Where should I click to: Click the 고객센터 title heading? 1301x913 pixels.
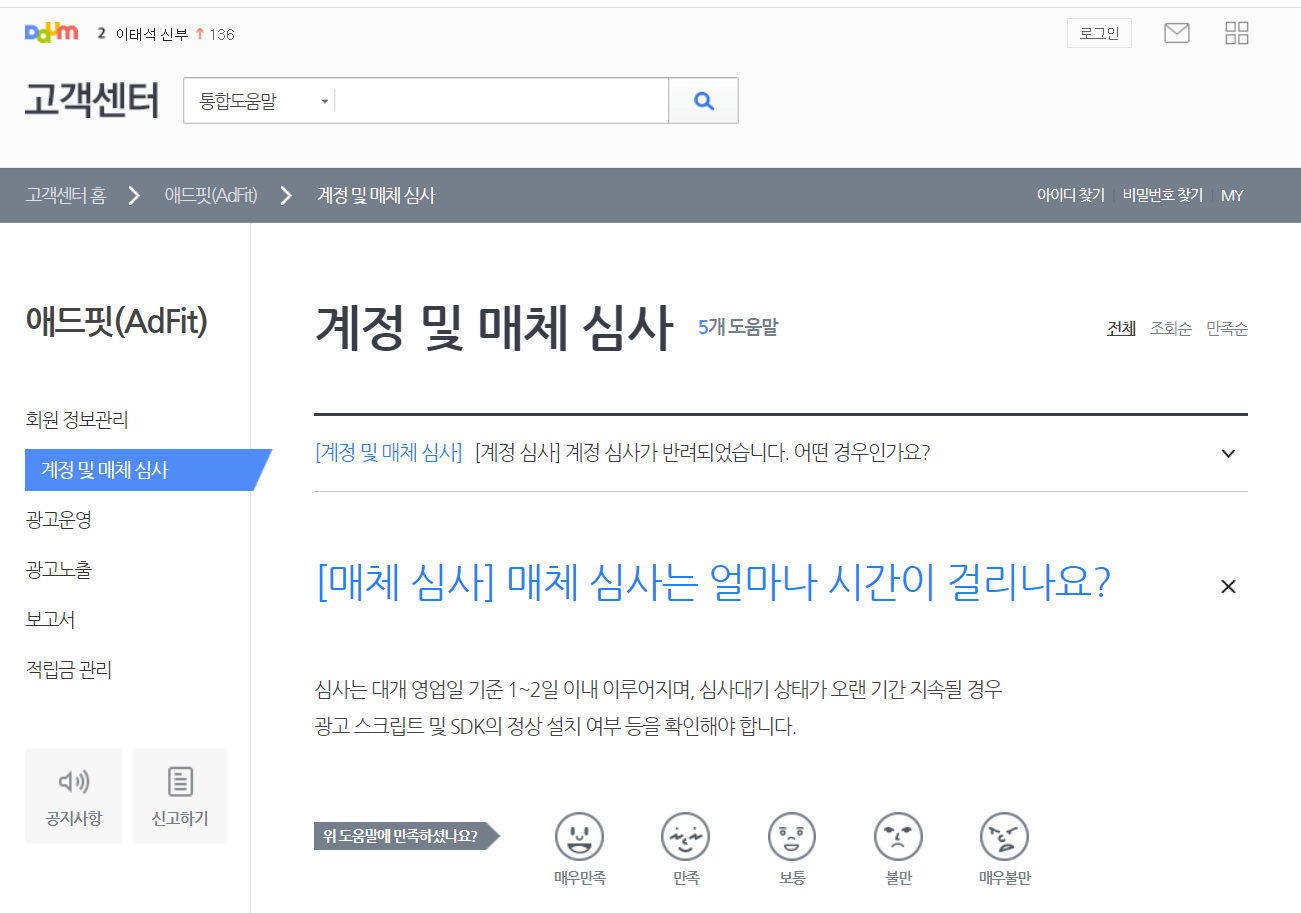pos(92,100)
